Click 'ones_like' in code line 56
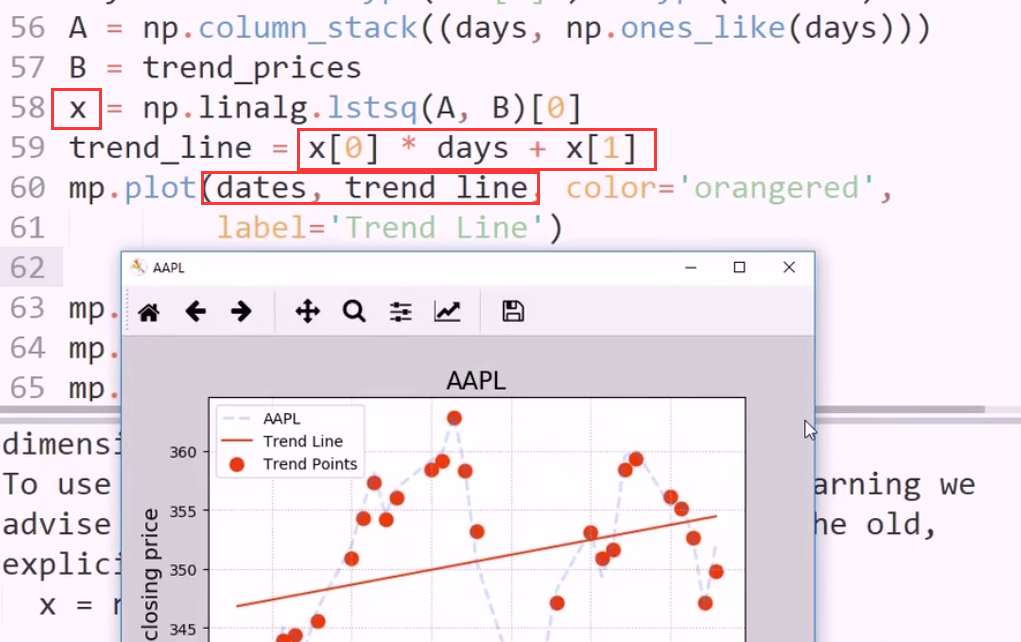Screen dimensions: 1021x642 pos(703,29)
